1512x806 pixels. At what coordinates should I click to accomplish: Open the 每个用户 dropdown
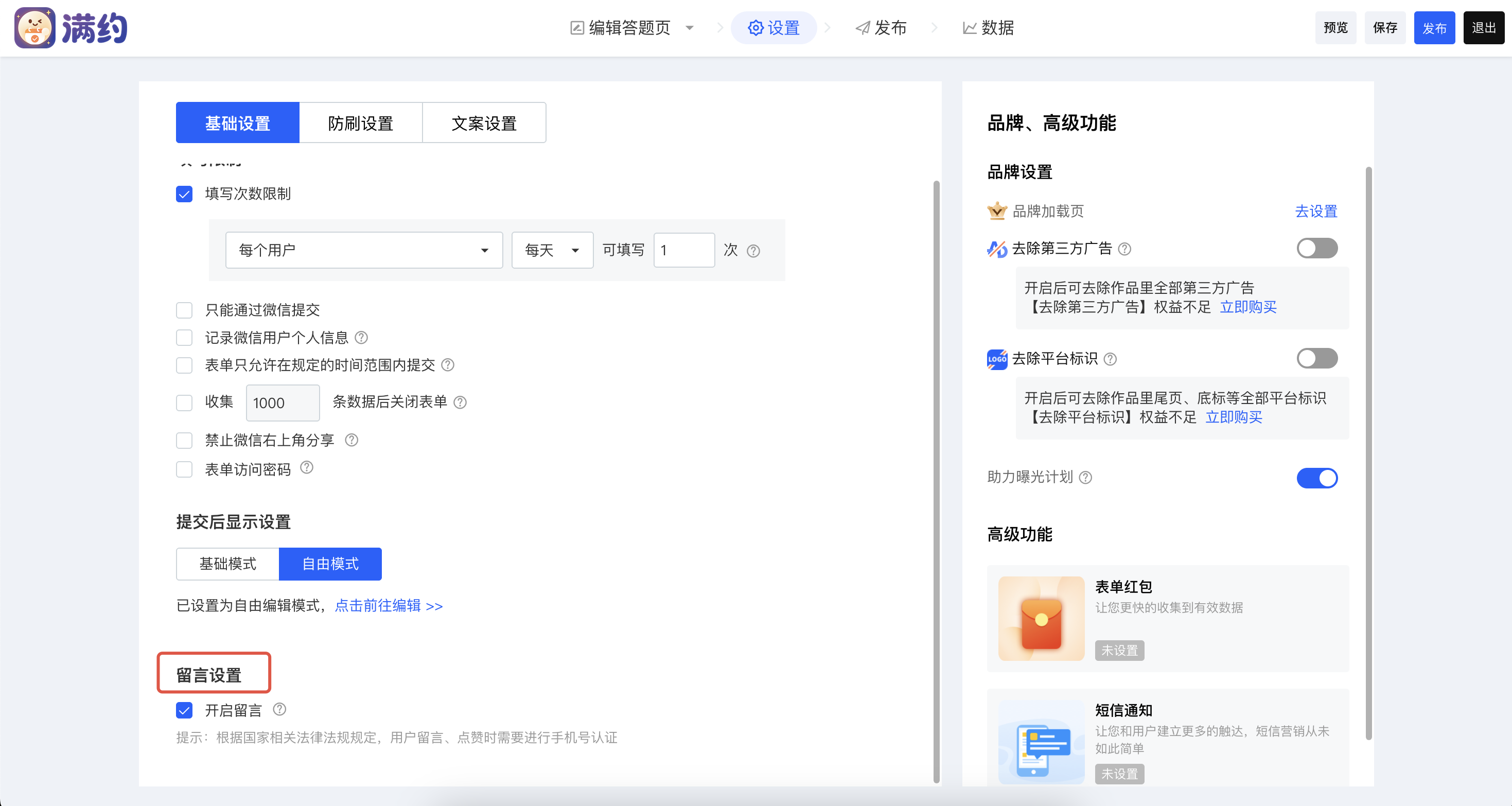coord(364,250)
